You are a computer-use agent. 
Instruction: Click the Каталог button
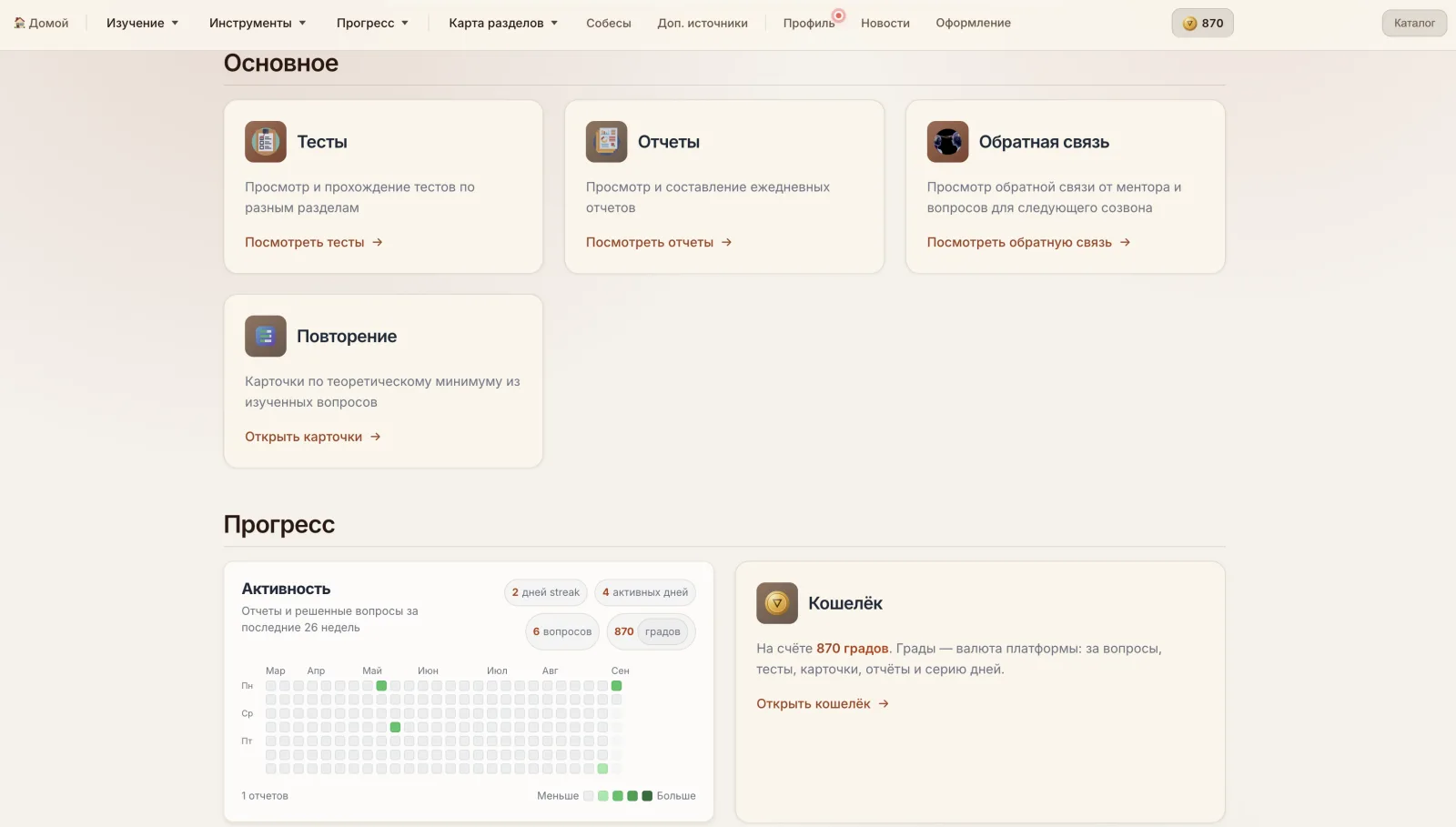(1414, 23)
